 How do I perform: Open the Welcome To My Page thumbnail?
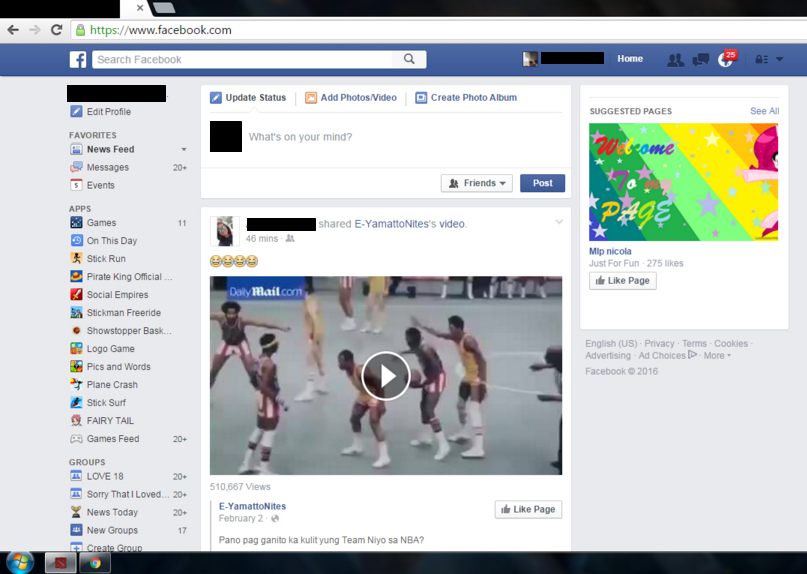[x=683, y=182]
